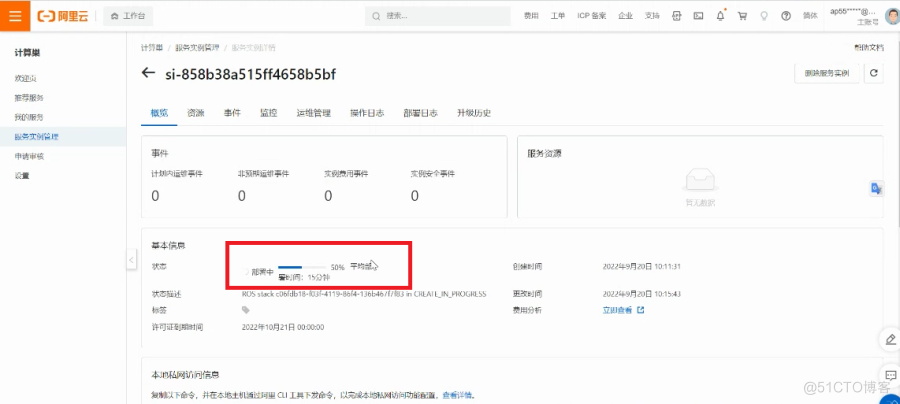Click the translate extension icon

[x=876, y=189]
